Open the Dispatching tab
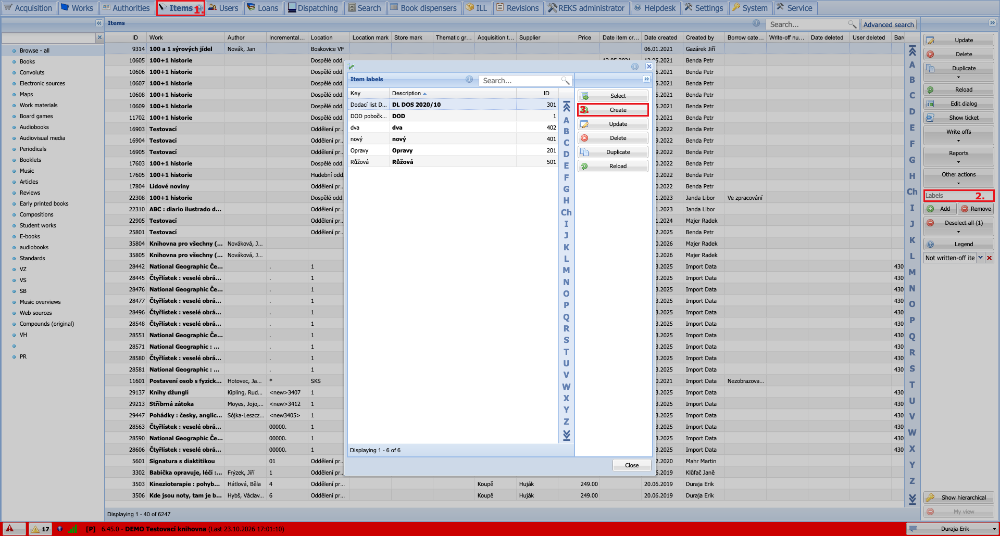This screenshot has width=1000, height=536. [x=313, y=8]
